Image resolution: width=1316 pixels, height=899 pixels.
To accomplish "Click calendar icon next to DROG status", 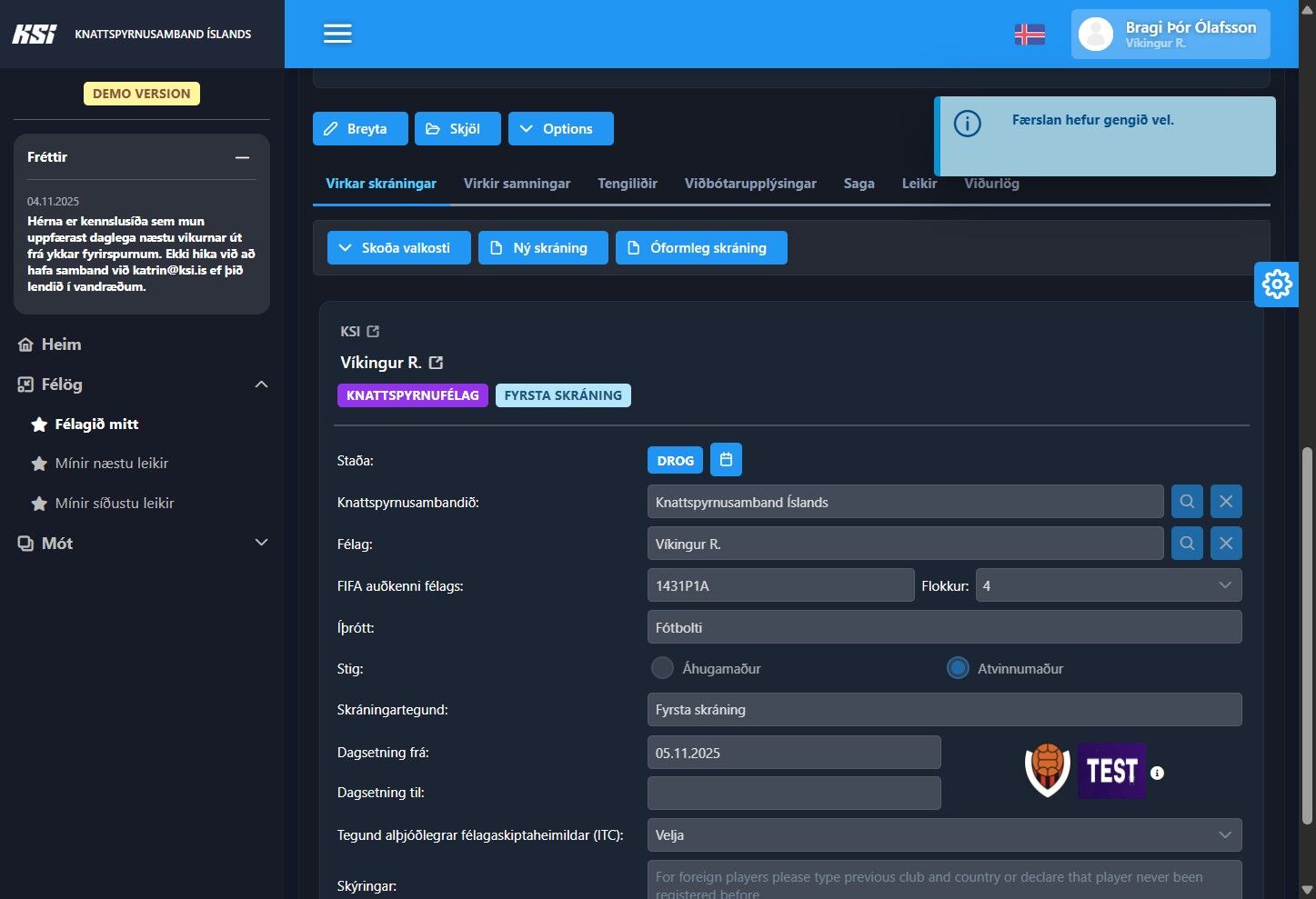I will click(726, 460).
